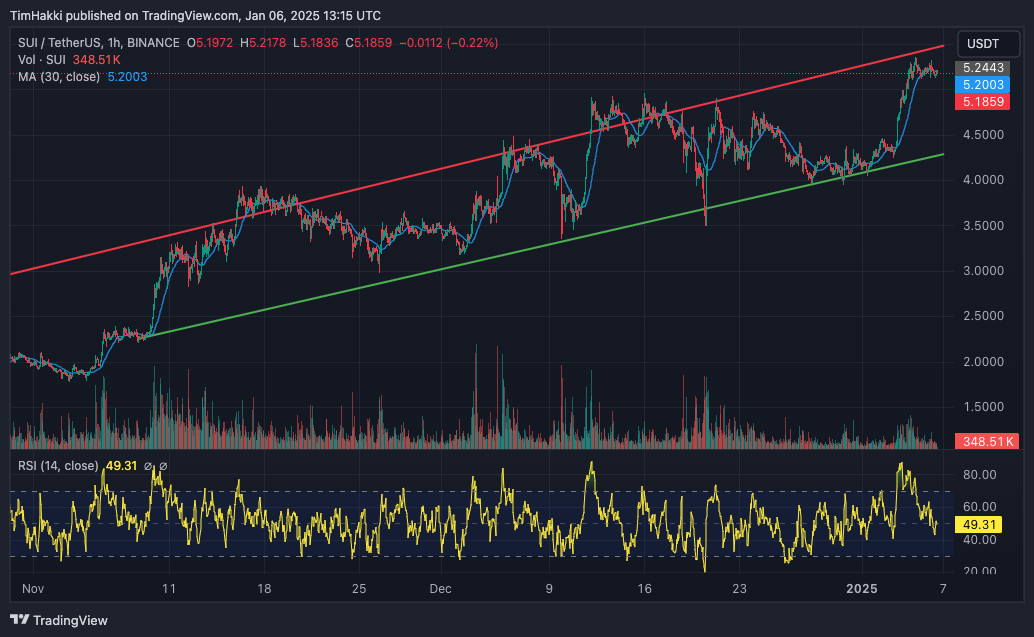The height and width of the screenshot is (637, 1034).
Task: Click the open value O5.1972
Action: [x=210, y=43]
